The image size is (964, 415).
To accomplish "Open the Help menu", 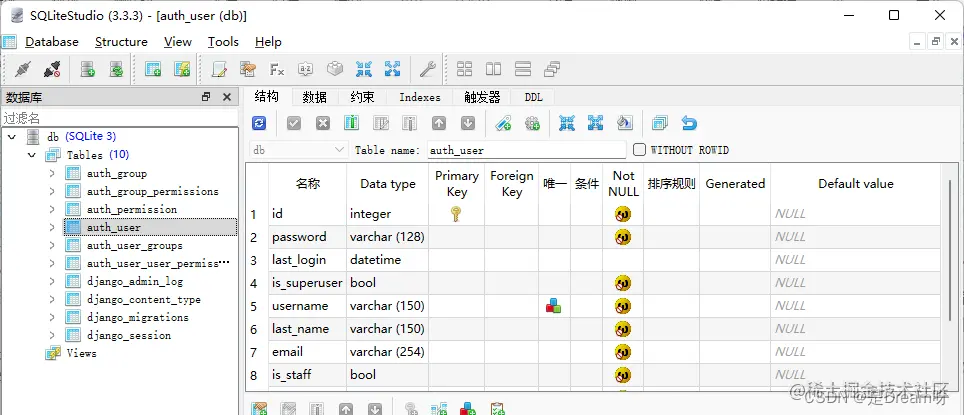I will (x=268, y=42).
